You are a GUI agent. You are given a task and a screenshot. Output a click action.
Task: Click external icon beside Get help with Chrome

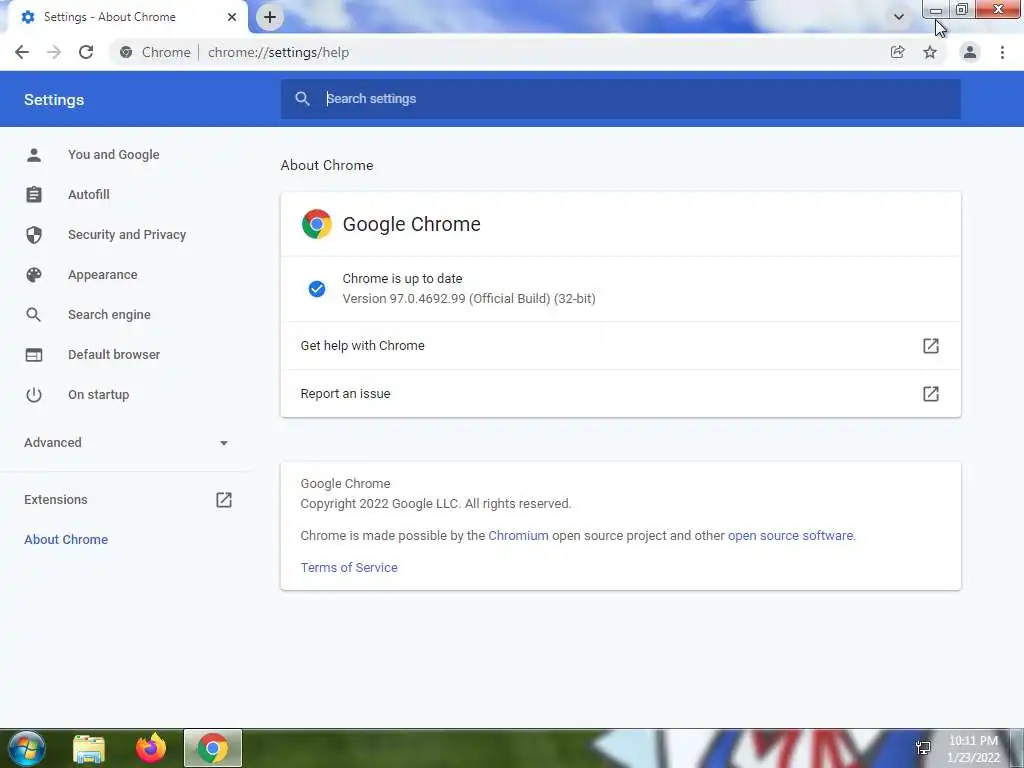point(931,345)
